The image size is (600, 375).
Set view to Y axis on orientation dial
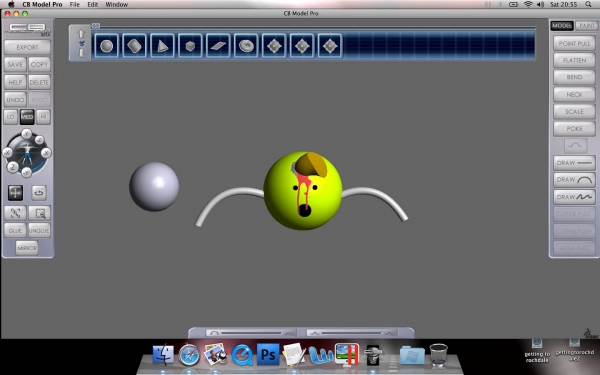pos(26,134)
